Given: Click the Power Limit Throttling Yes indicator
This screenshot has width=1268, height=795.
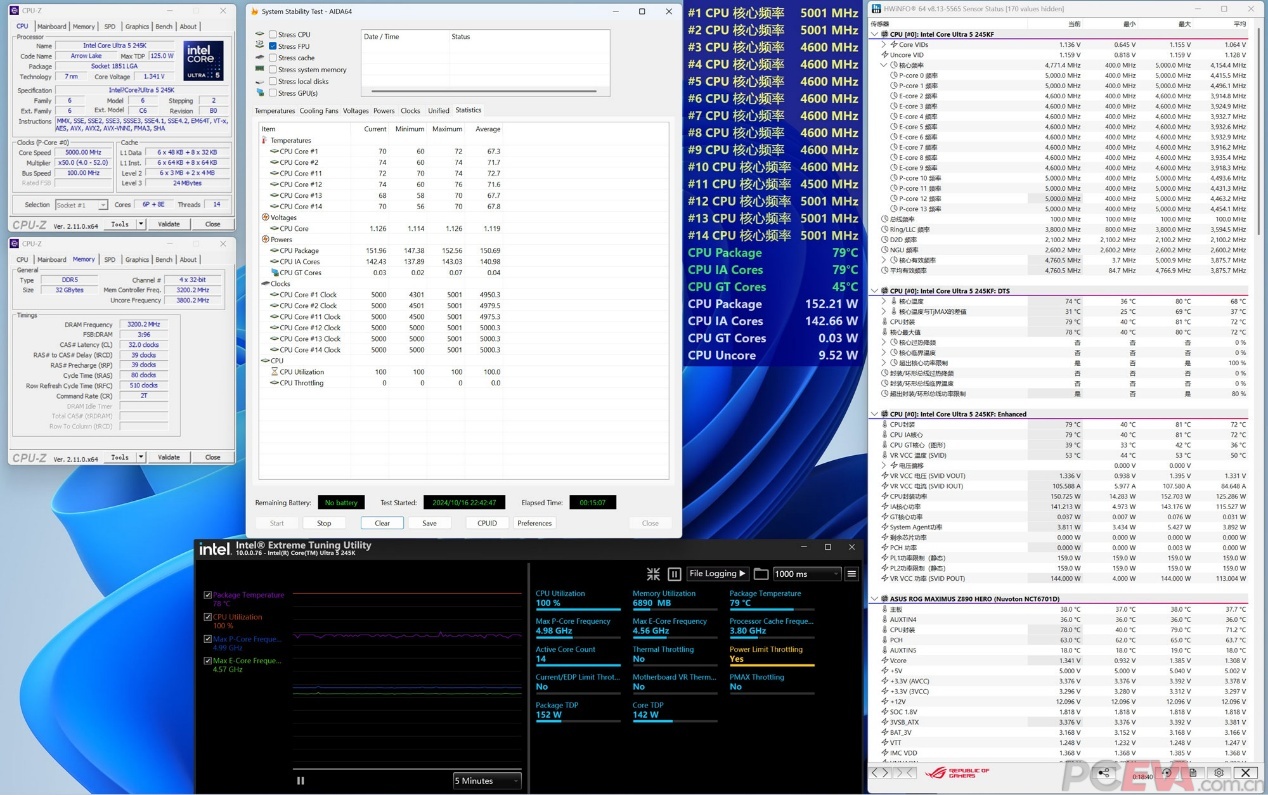Looking at the screenshot, I should coord(772,655).
